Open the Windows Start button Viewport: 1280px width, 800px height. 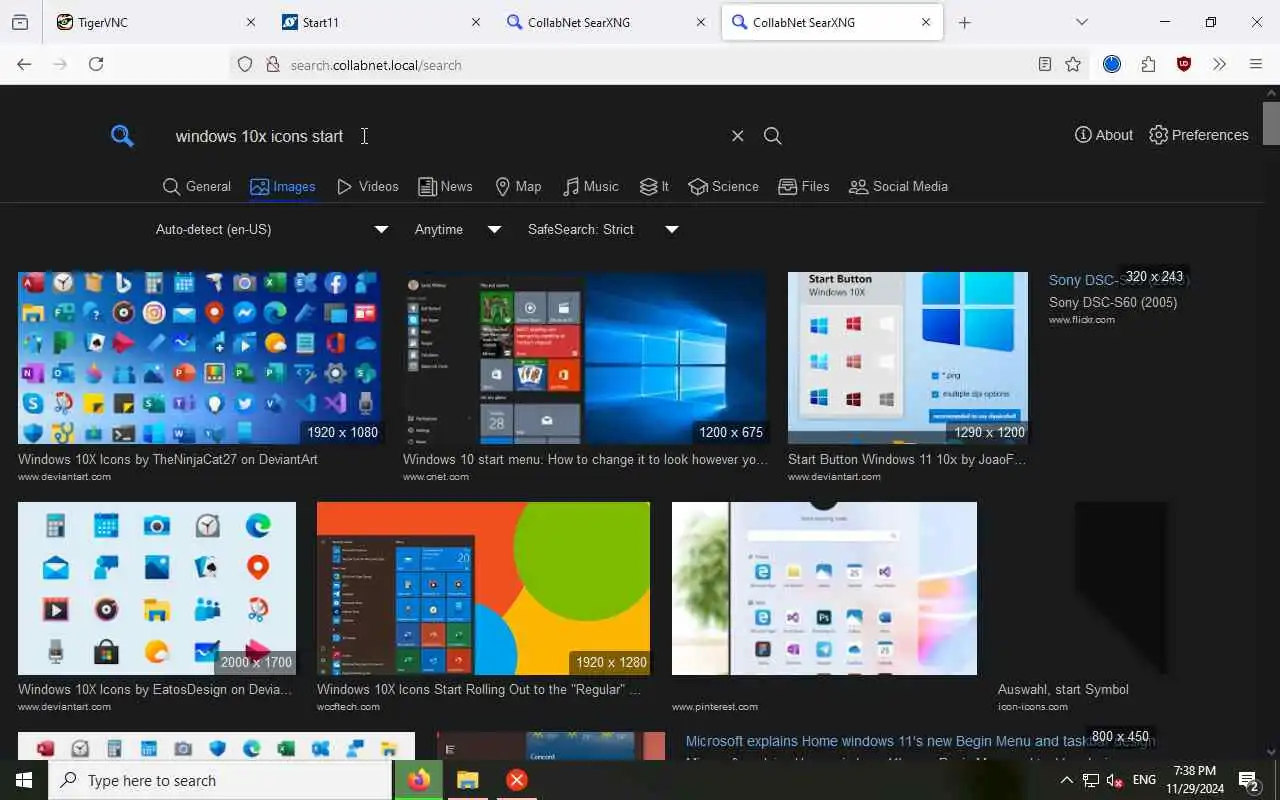pyautogui.click(x=24, y=780)
